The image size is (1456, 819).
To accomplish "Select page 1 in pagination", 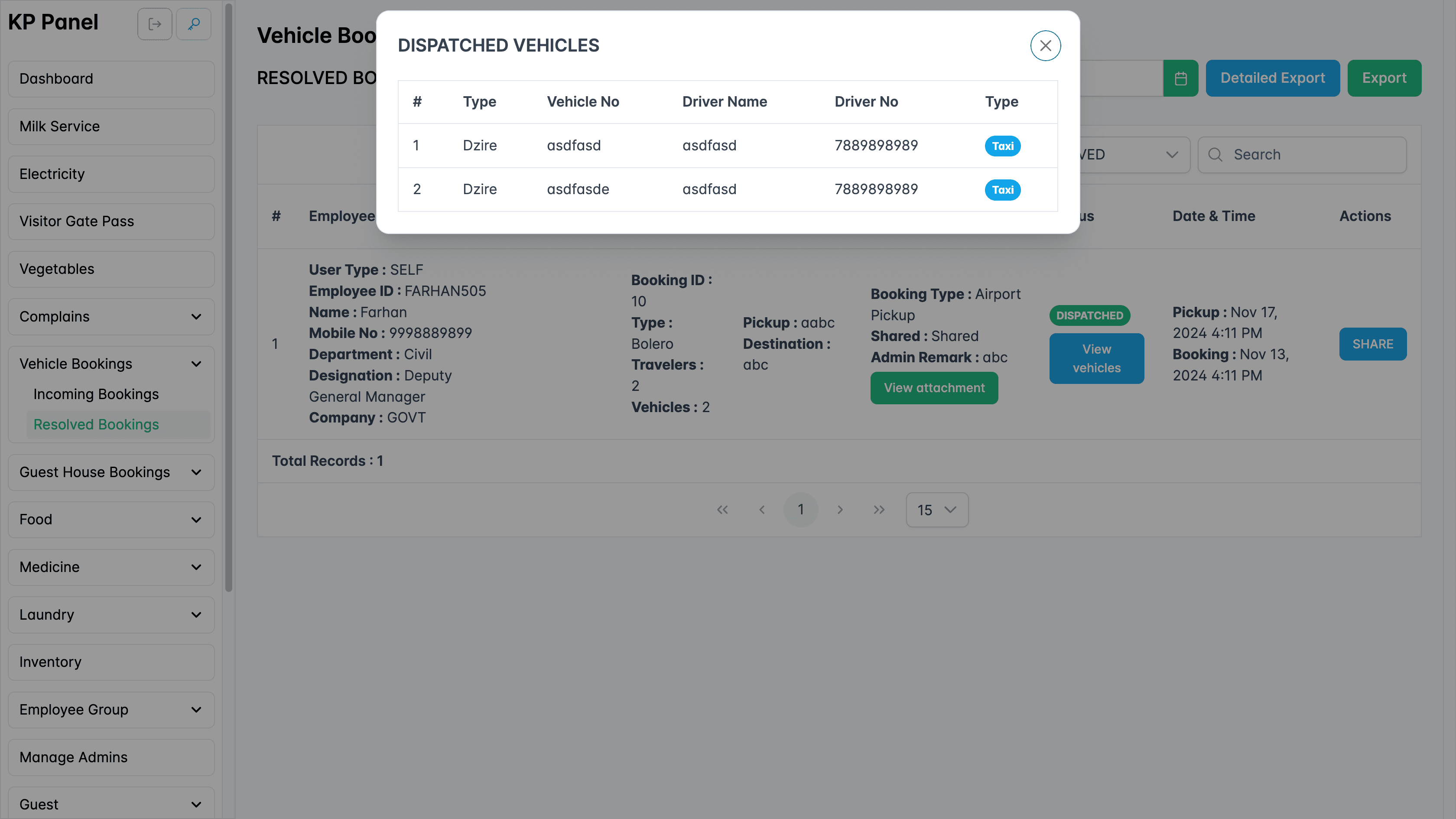I will point(800,510).
